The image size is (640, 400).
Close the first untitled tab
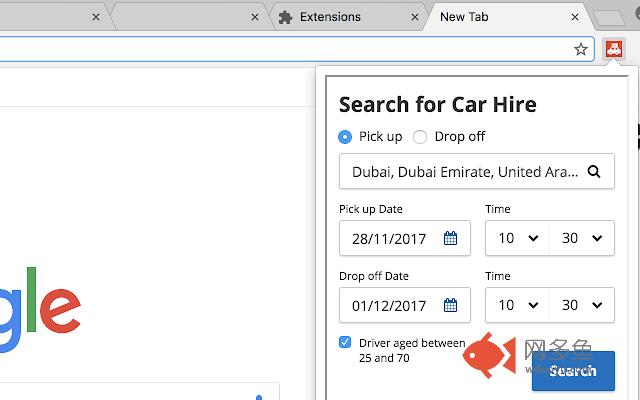click(x=96, y=17)
